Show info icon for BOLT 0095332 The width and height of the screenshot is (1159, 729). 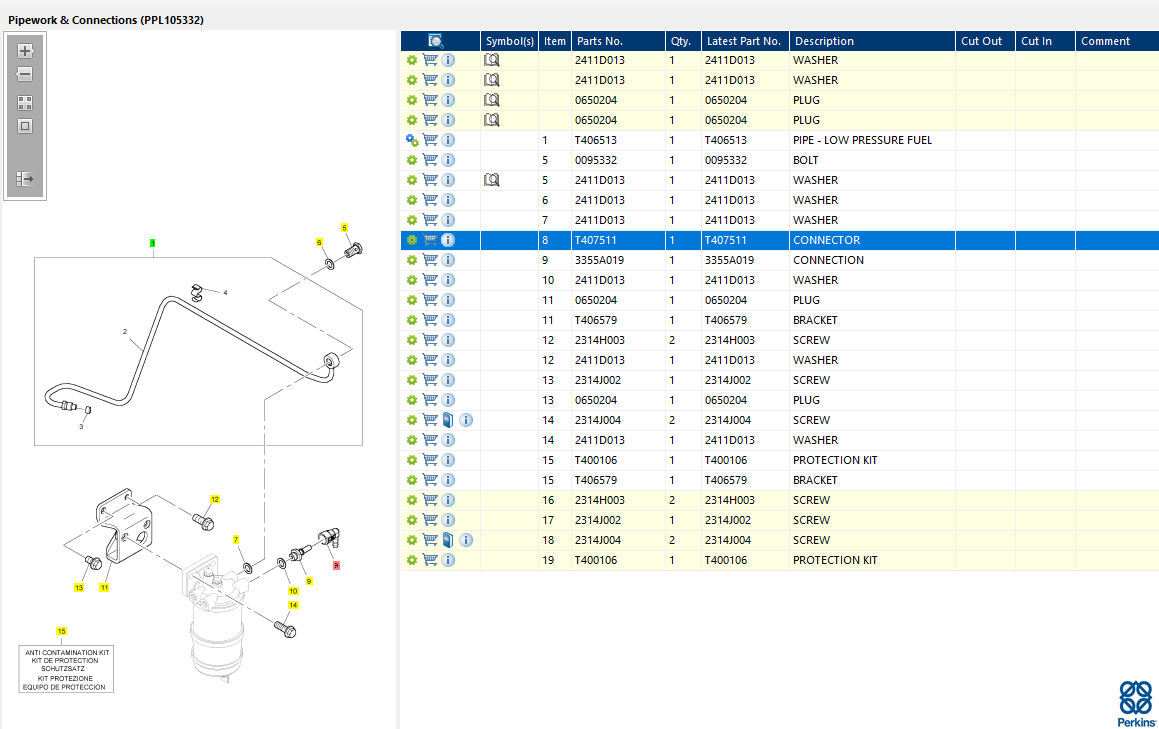click(448, 160)
